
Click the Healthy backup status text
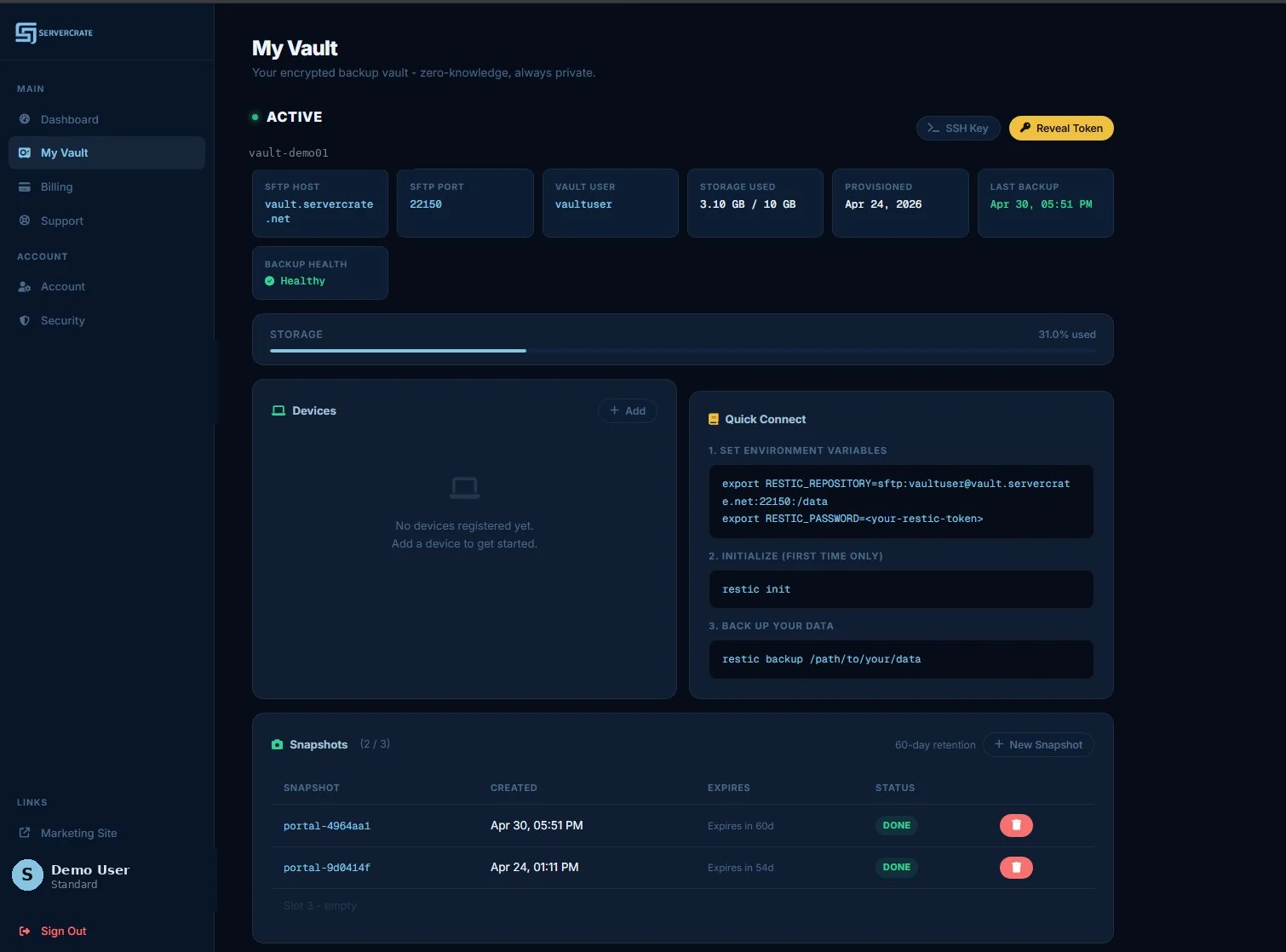(302, 281)
